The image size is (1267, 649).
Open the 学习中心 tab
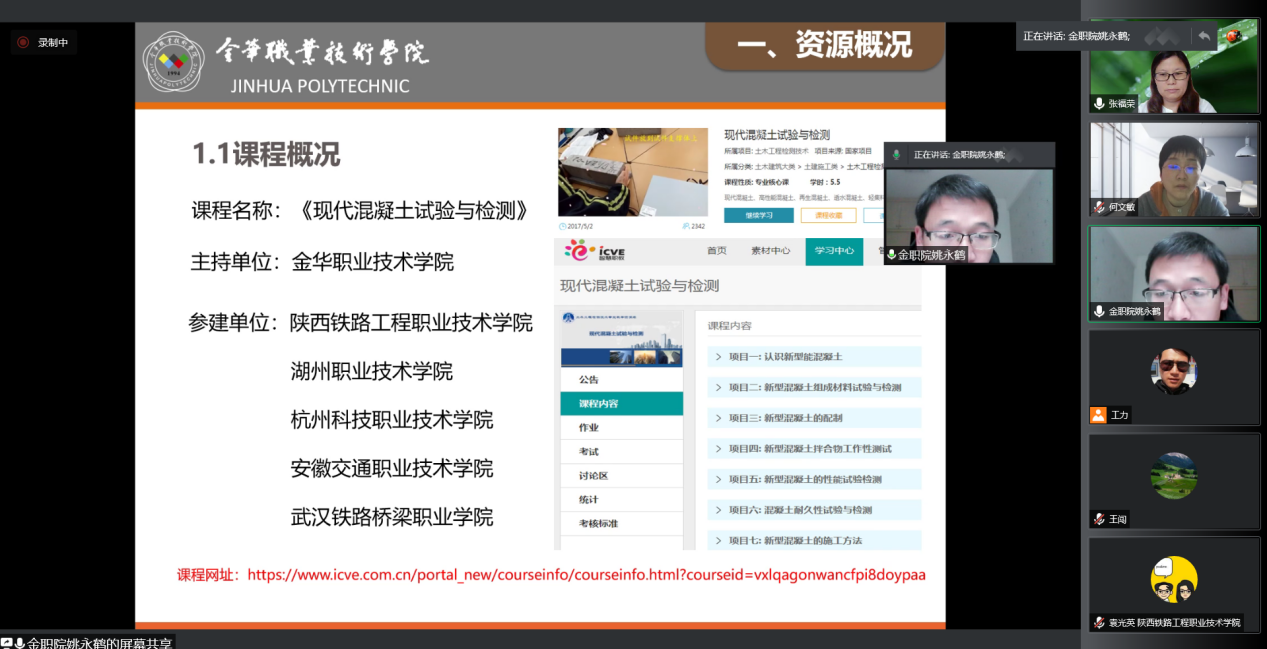pyautogui.click(x=833, y=251)
